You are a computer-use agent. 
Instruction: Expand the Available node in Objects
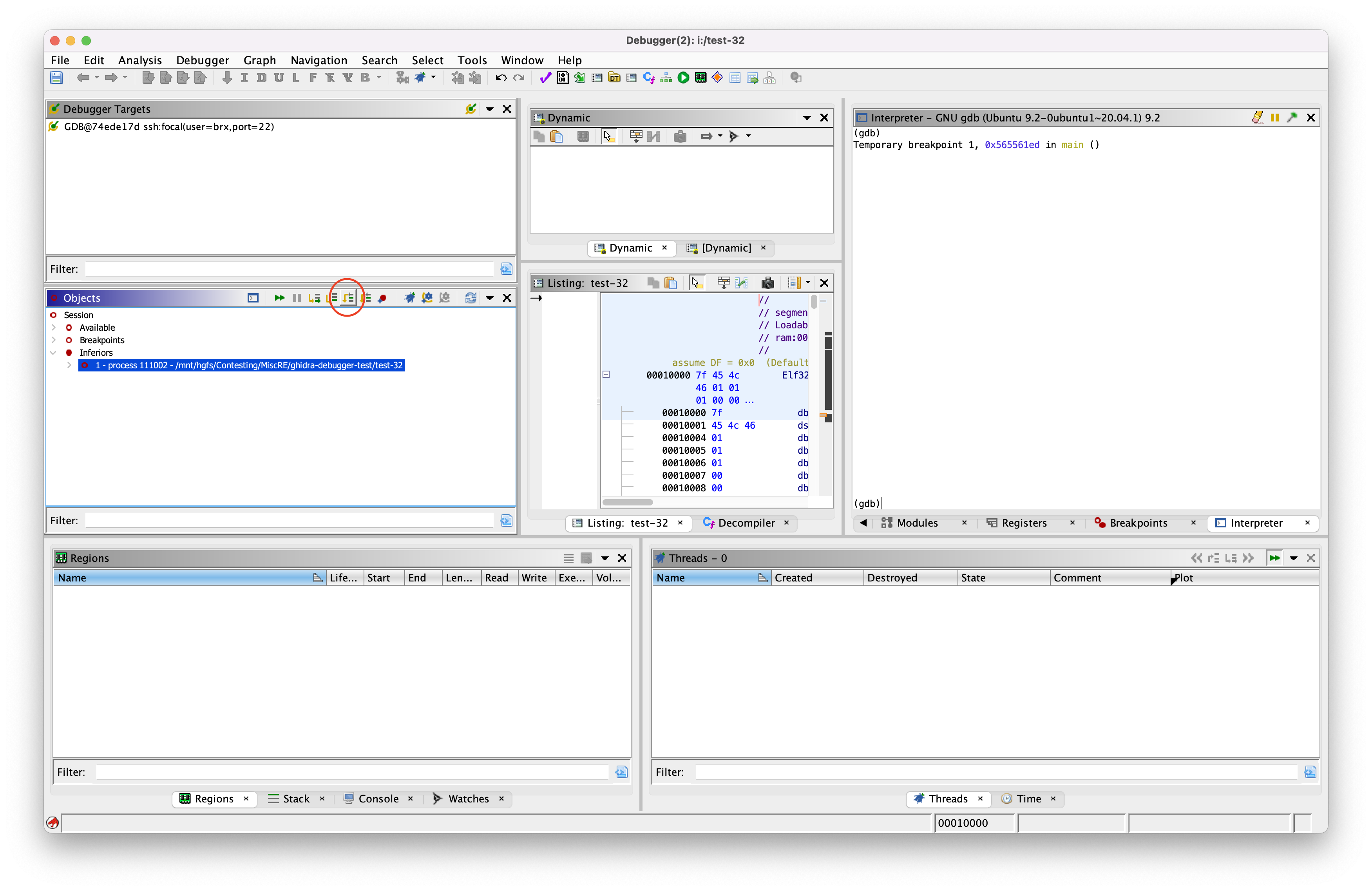point(54,327)
